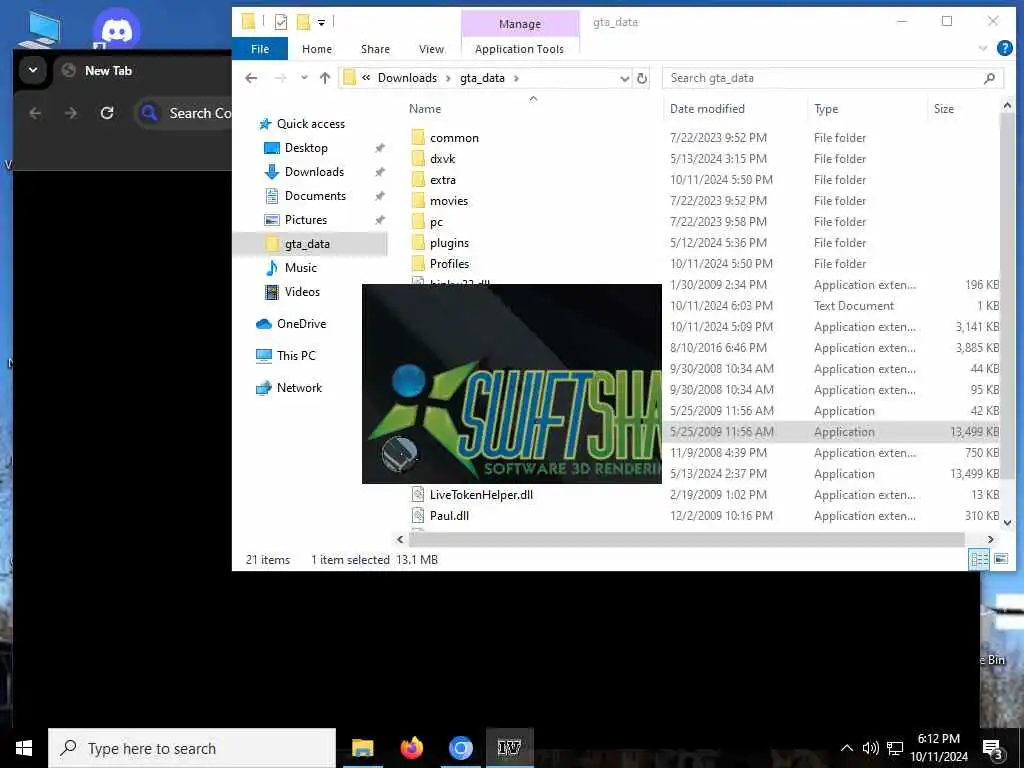The image size is (1024, 768).
Task: Go up one folder level
Action: click(325, 78)
